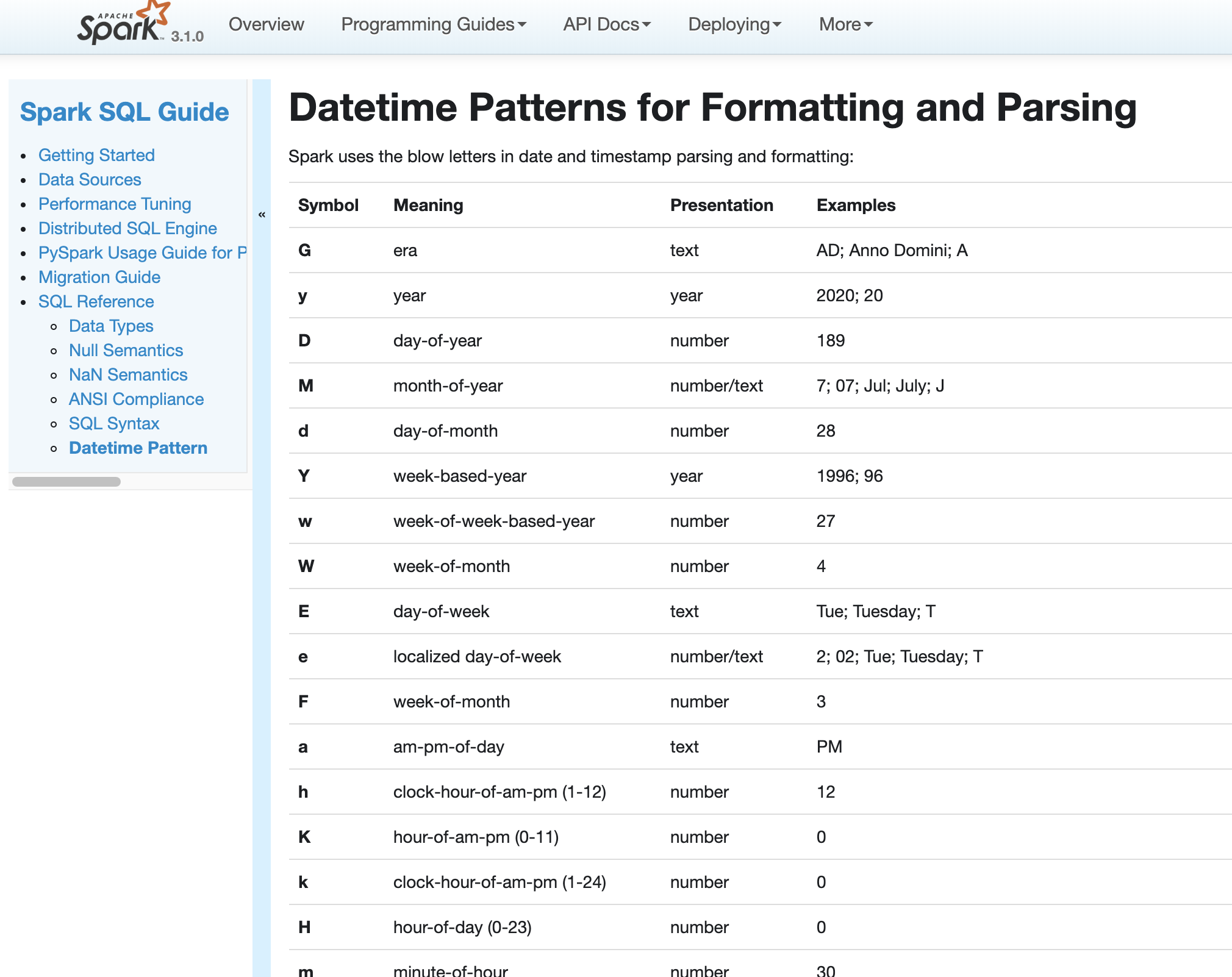
Task: Click the 'PM' example cell
Action: [x=829, y=746]
